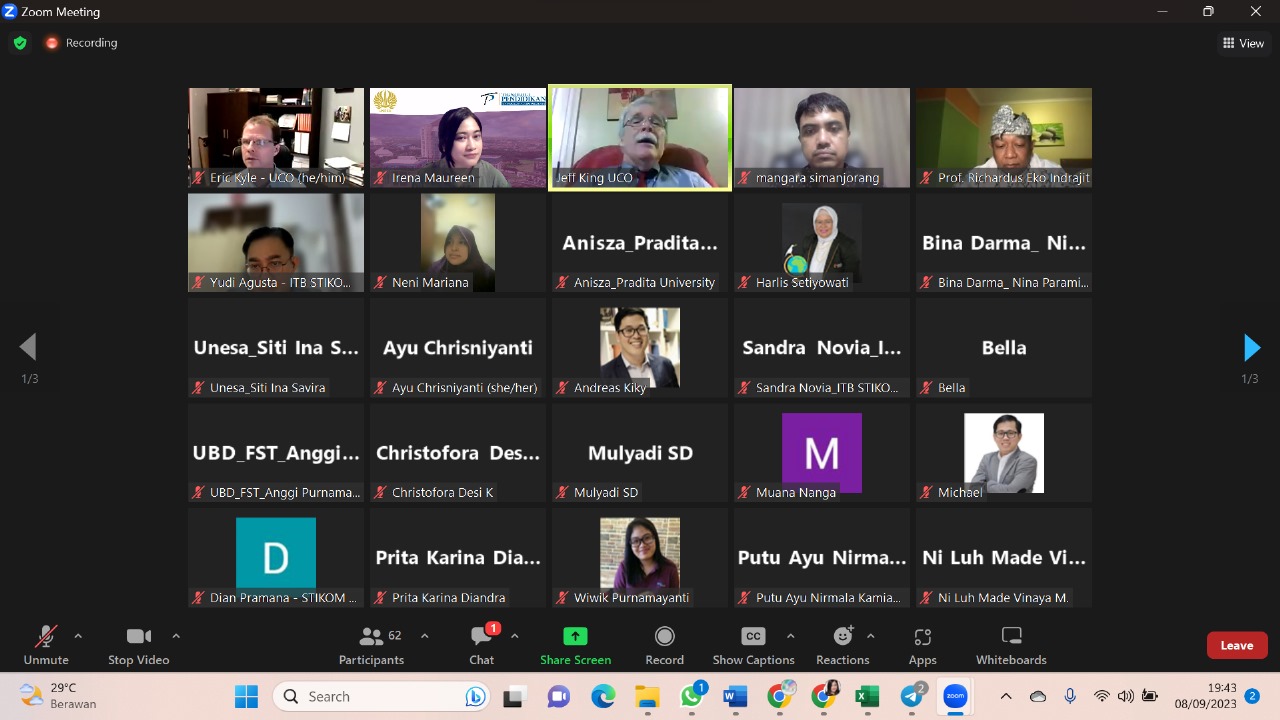Click the green encryption shield icon

click(x=20, y=43)
